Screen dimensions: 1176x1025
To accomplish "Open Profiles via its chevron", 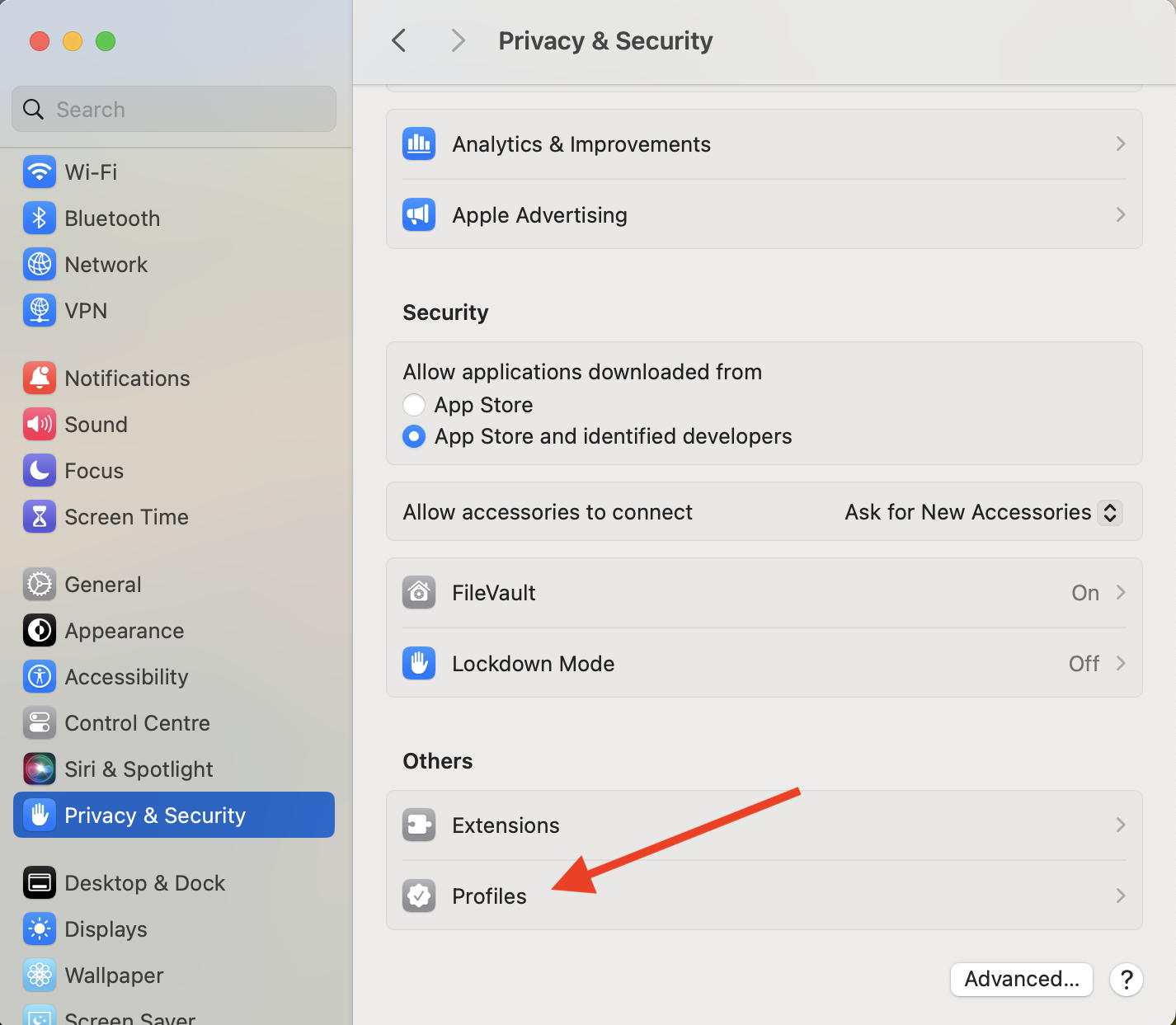I will (x=1120, y=896).
